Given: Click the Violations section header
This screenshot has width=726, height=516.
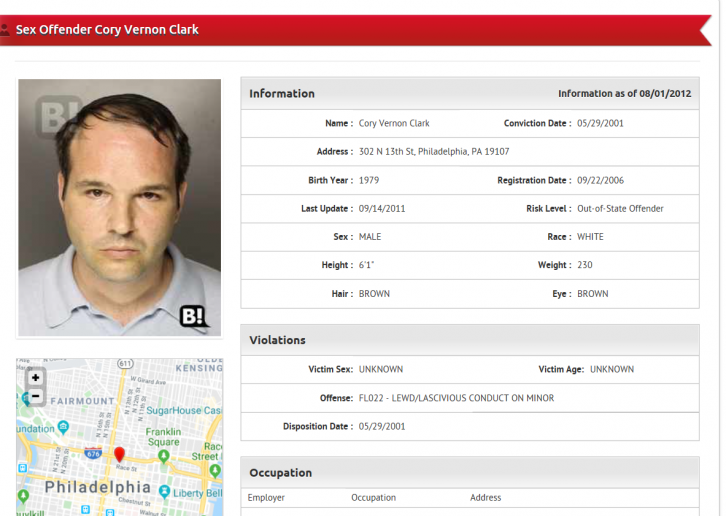Looking at the screenshot, I should [x=277, y=340].
